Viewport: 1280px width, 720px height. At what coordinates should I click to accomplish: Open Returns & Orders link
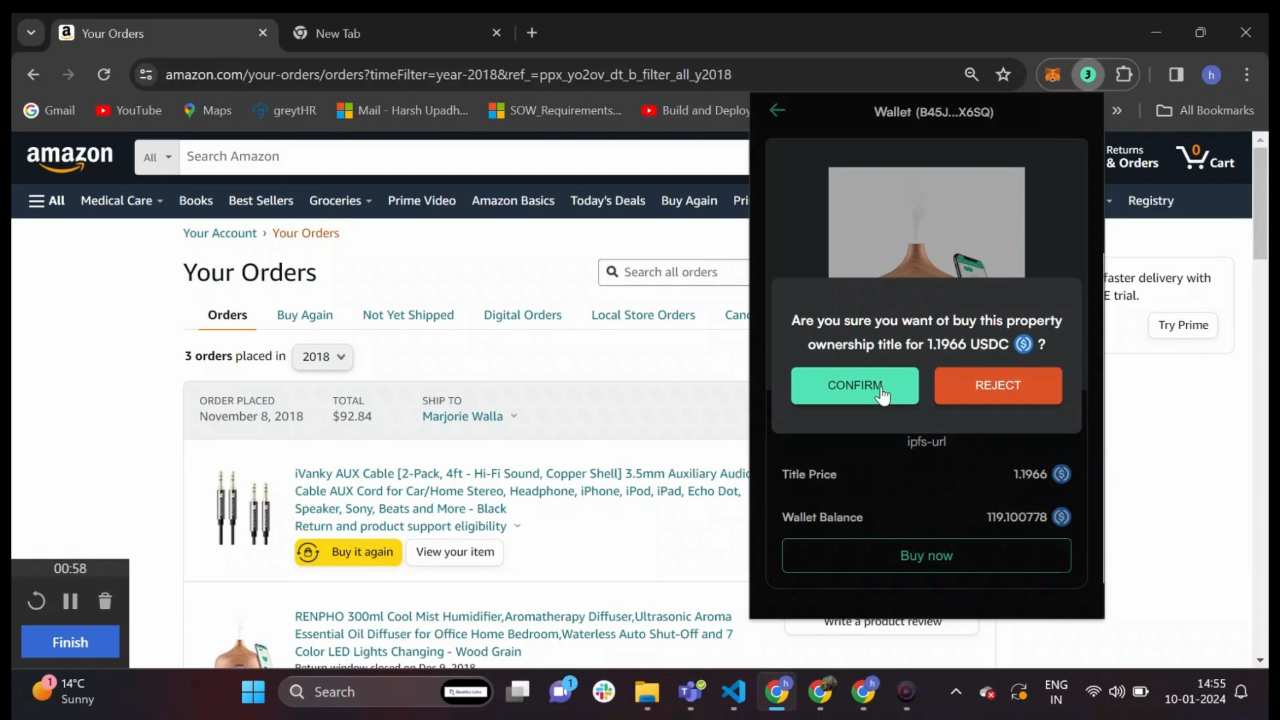(x=1132, y=157)
